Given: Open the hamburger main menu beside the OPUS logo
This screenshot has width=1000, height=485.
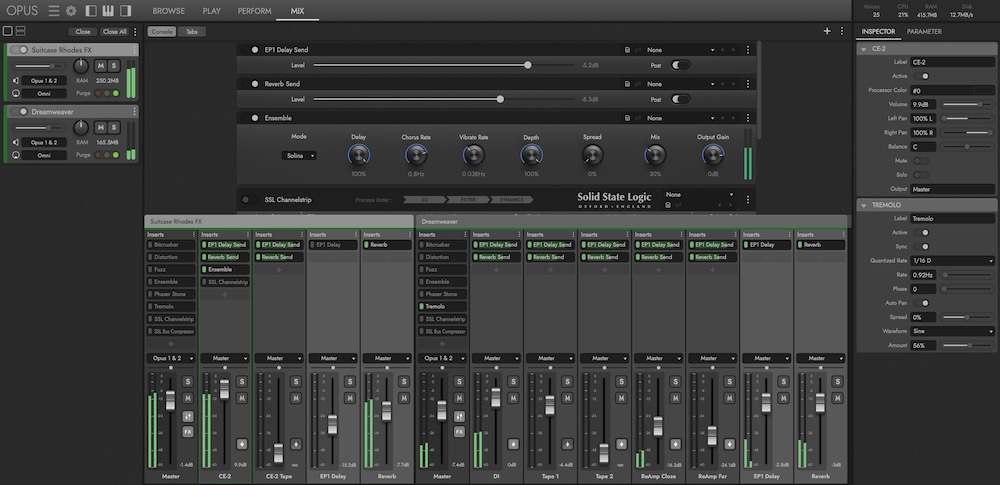Looking at the screenshot, I should coord(54,11).
